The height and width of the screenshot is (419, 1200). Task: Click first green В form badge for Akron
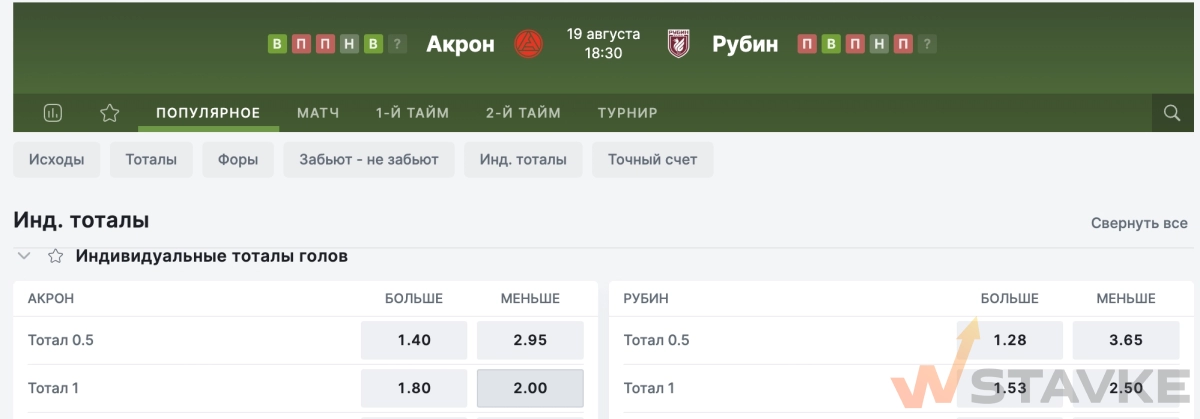277,44
